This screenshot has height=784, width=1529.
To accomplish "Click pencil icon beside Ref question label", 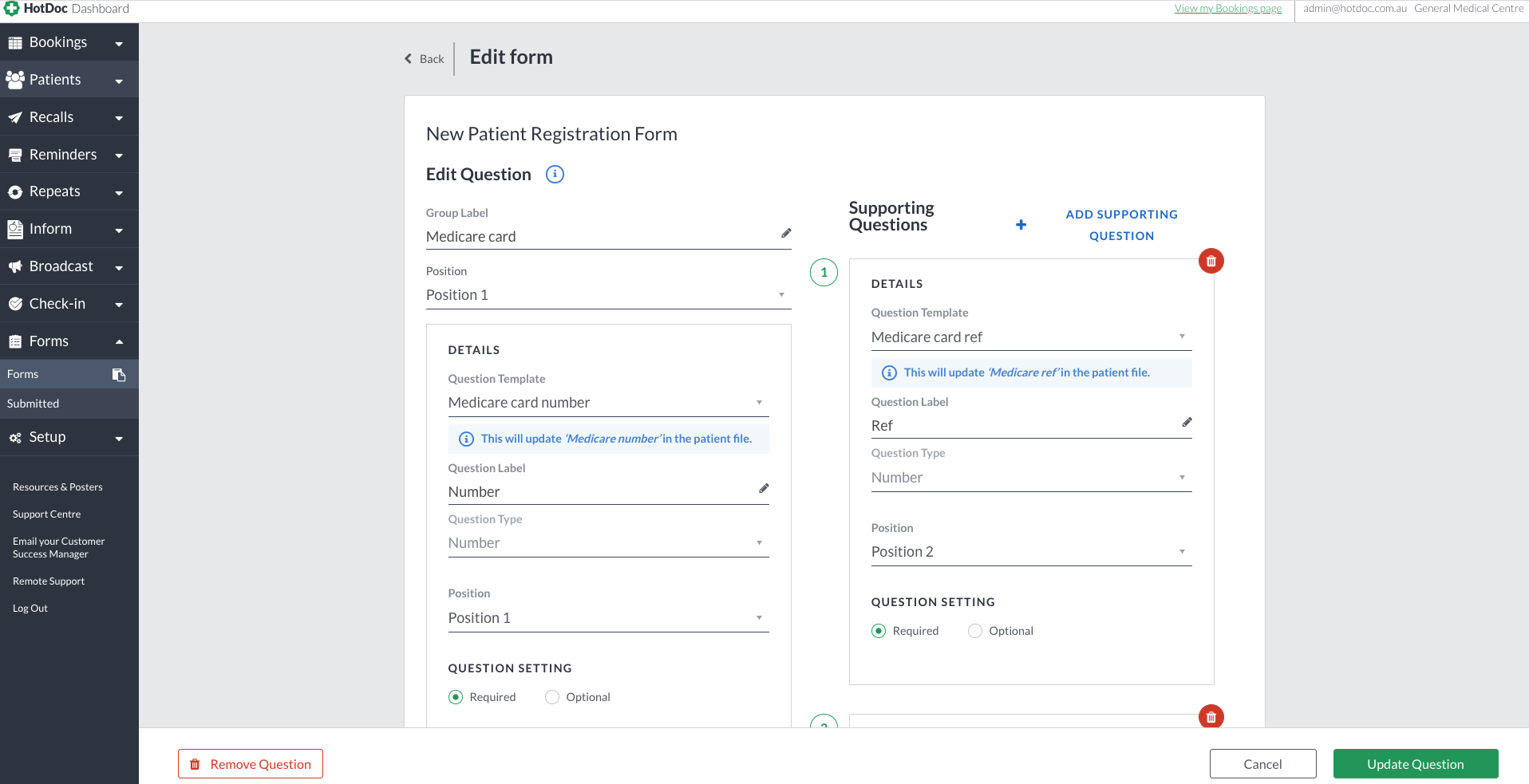I will [x=1187, y=422].
